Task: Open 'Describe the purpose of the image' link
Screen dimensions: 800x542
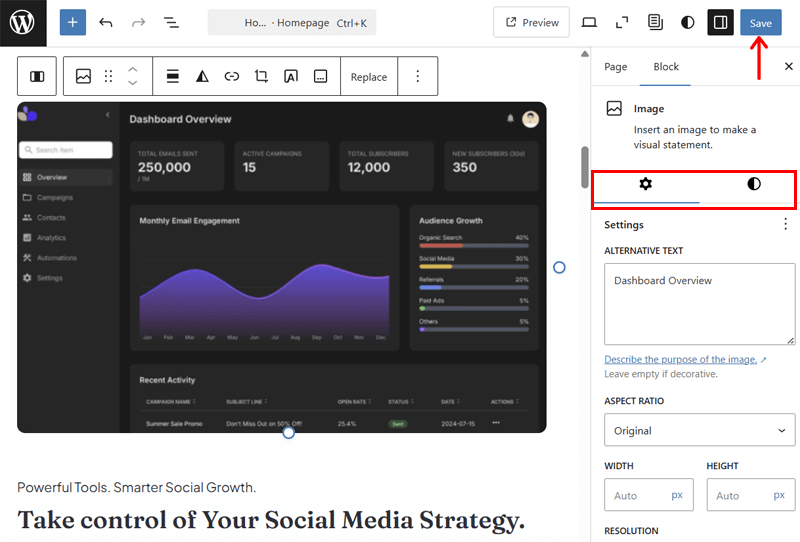Action: click(x=680, y=359)
